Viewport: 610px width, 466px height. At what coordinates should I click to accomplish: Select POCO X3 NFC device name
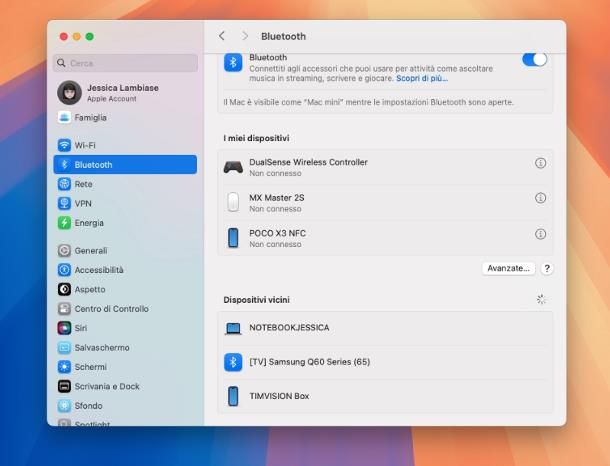click(277, 233)
